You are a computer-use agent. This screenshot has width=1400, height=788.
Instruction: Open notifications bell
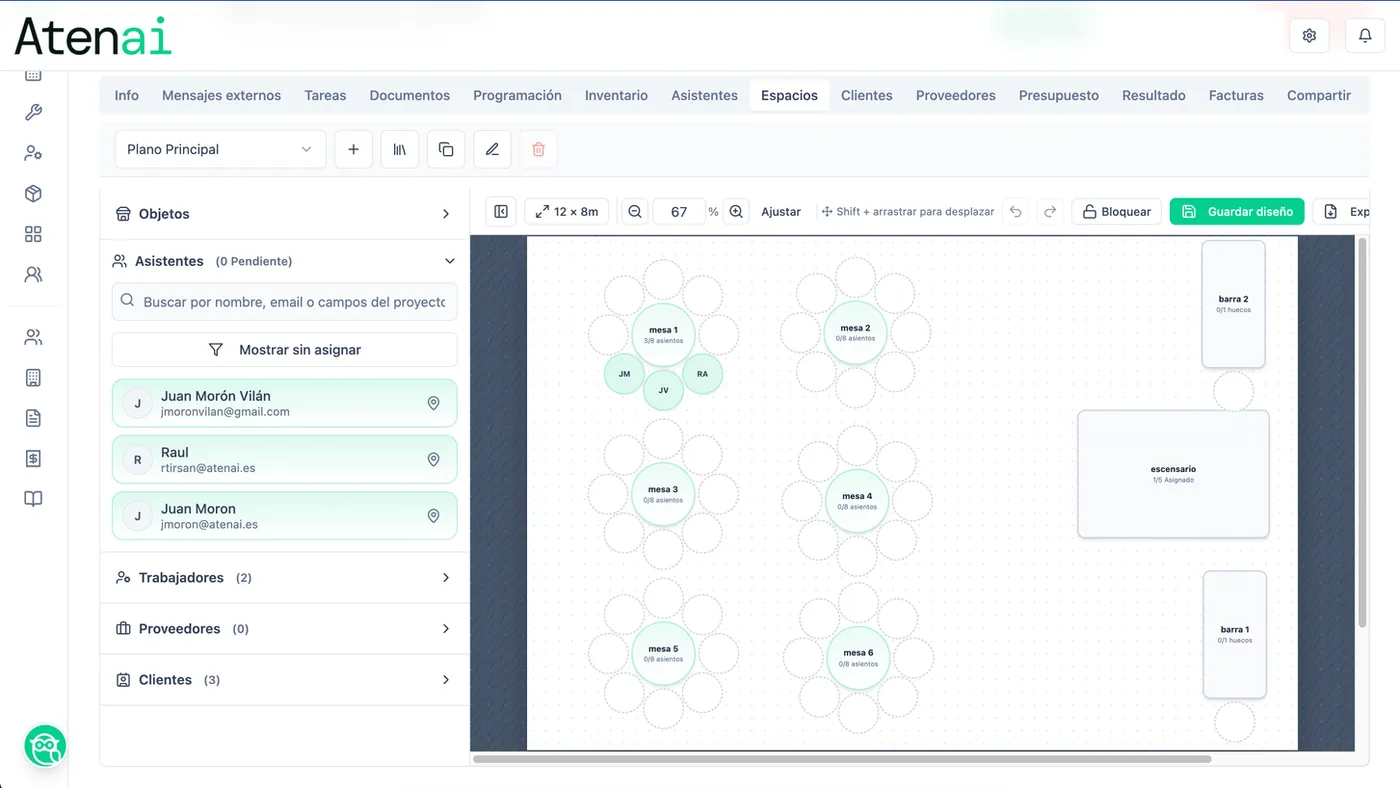pyautogui.click(x=1365, y=36)
